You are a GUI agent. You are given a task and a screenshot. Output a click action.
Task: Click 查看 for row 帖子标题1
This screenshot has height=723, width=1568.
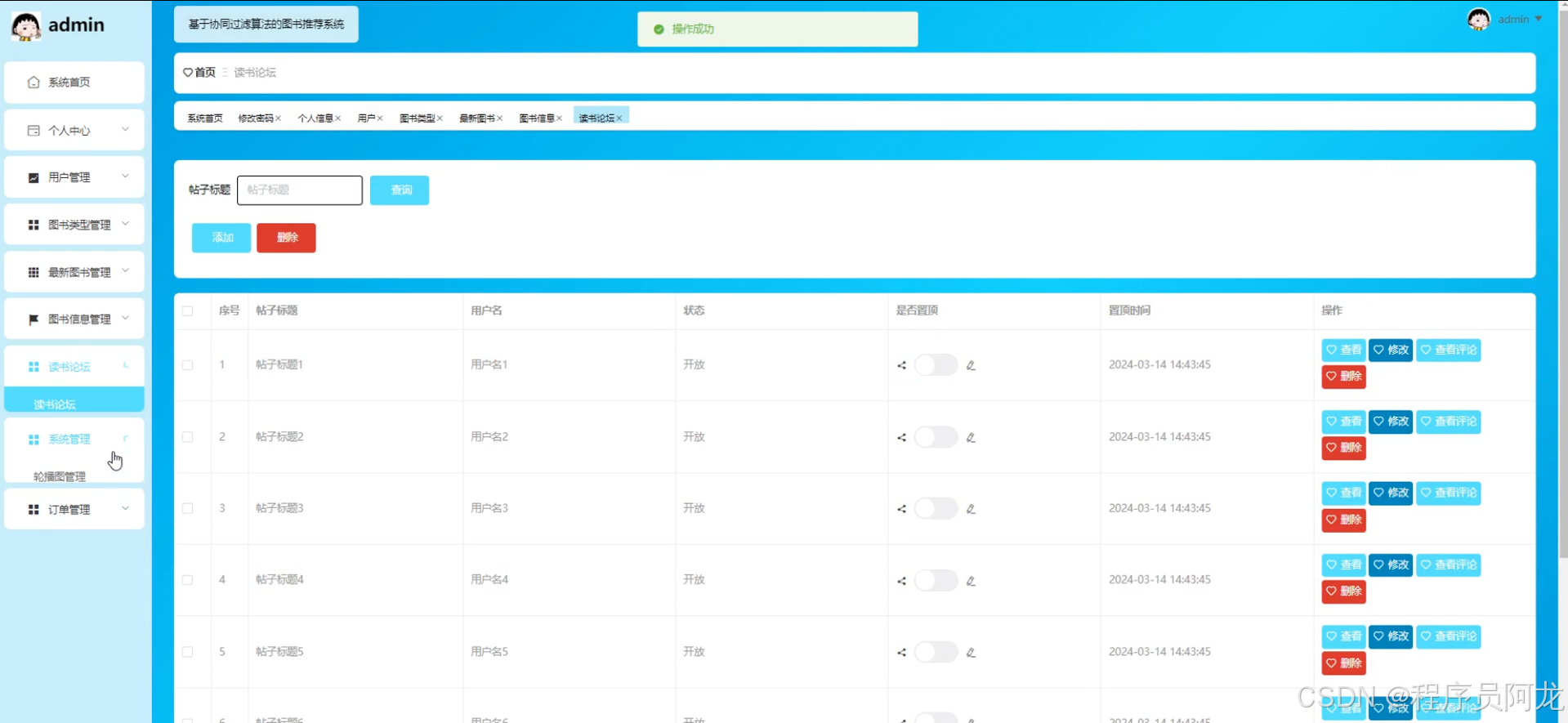(1343, 350)
